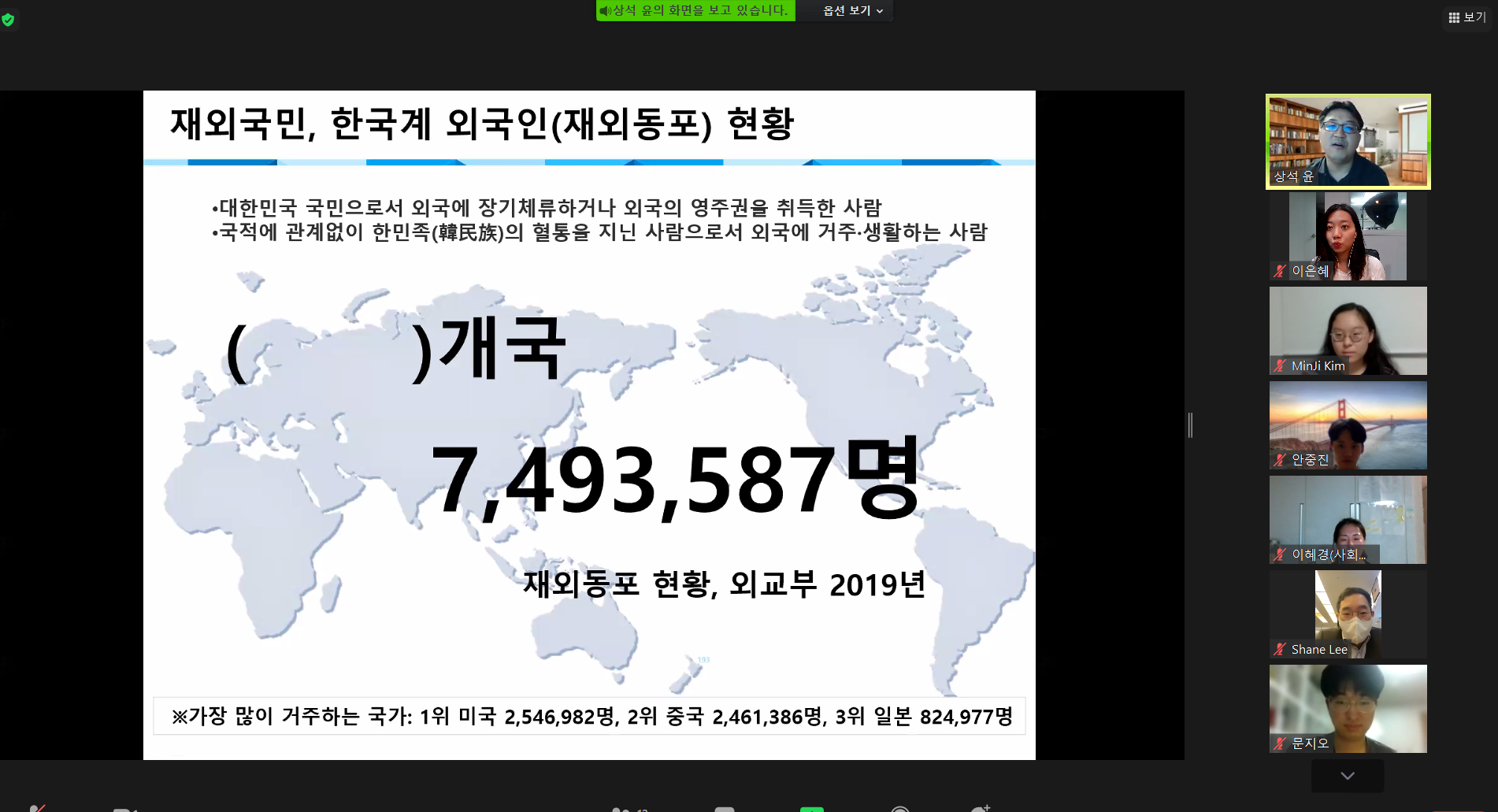Click the footnote box starting ※가장 많이 거주하는 국가
This screenshot has width=1498, height=812.
[589, 716]
